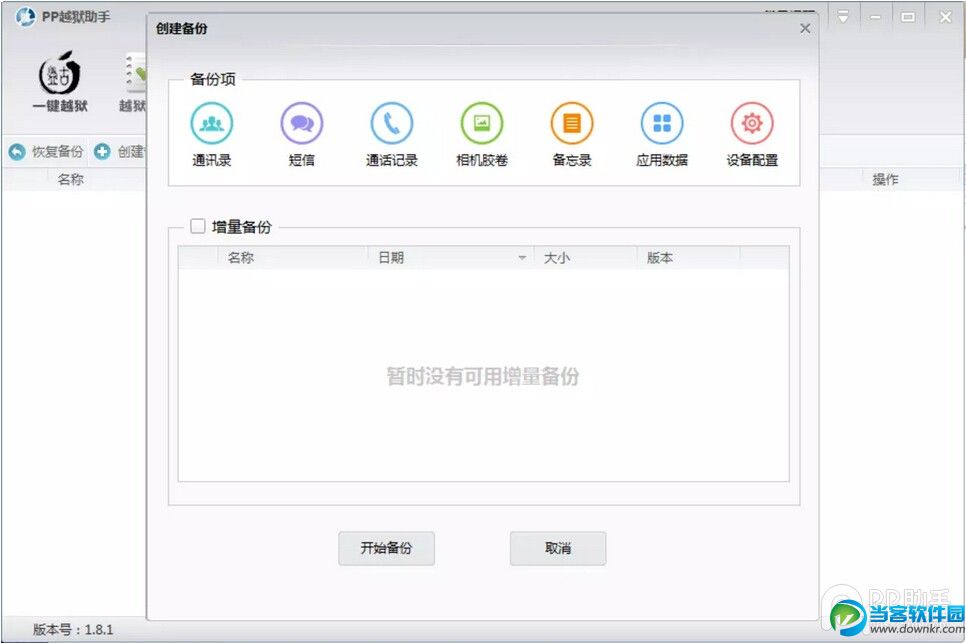The width and height of the screenshot is (966, 643).
Task: Click the 取消 button
Action: click(558, 548)
